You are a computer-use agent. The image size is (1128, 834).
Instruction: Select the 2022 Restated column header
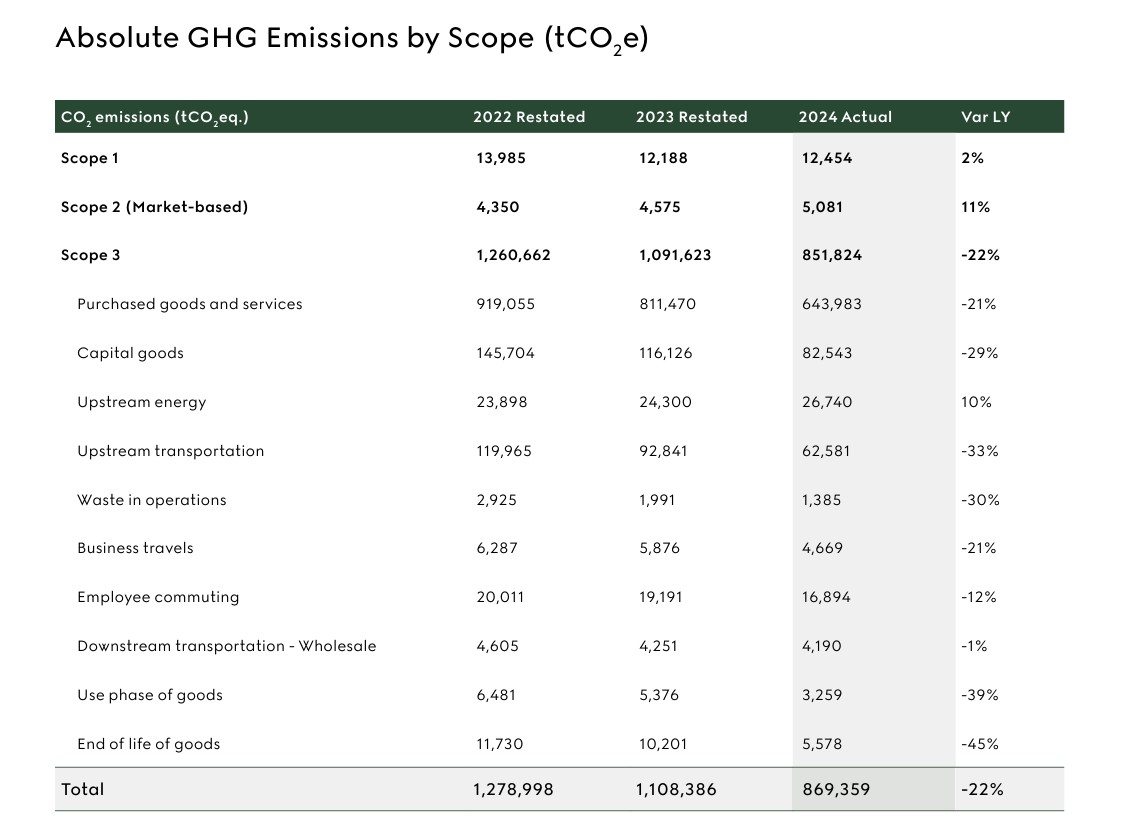[529, 117]
